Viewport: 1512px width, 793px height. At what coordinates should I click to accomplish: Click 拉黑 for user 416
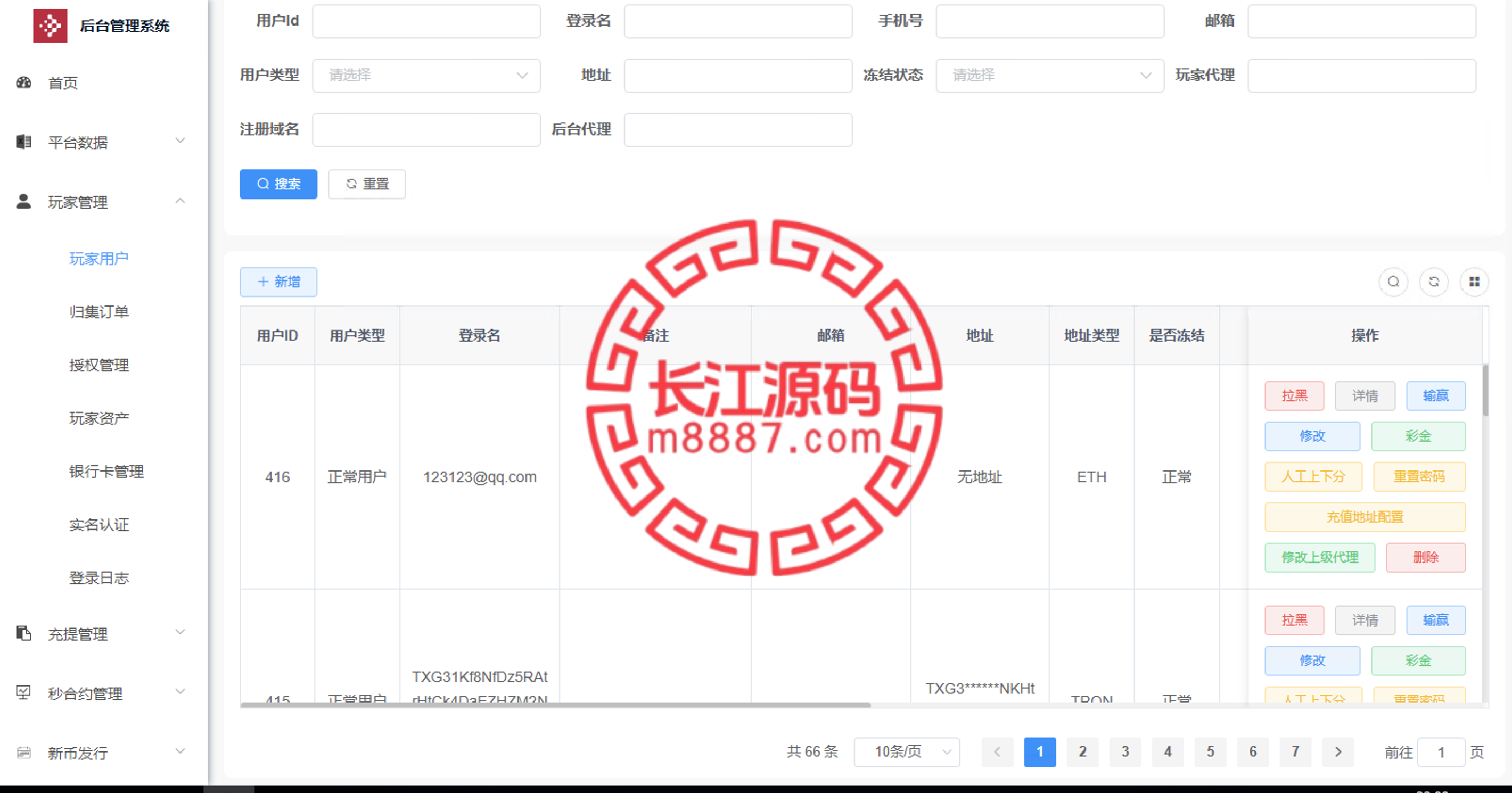1294,395
